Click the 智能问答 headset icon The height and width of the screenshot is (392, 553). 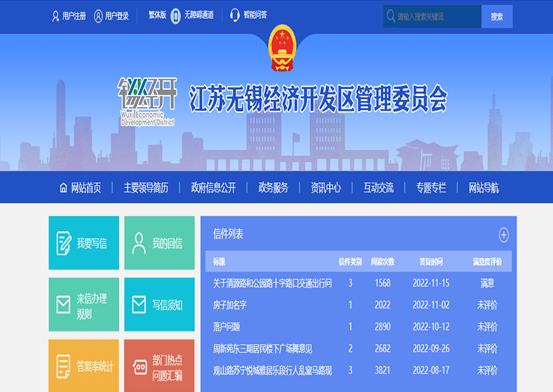235,15
